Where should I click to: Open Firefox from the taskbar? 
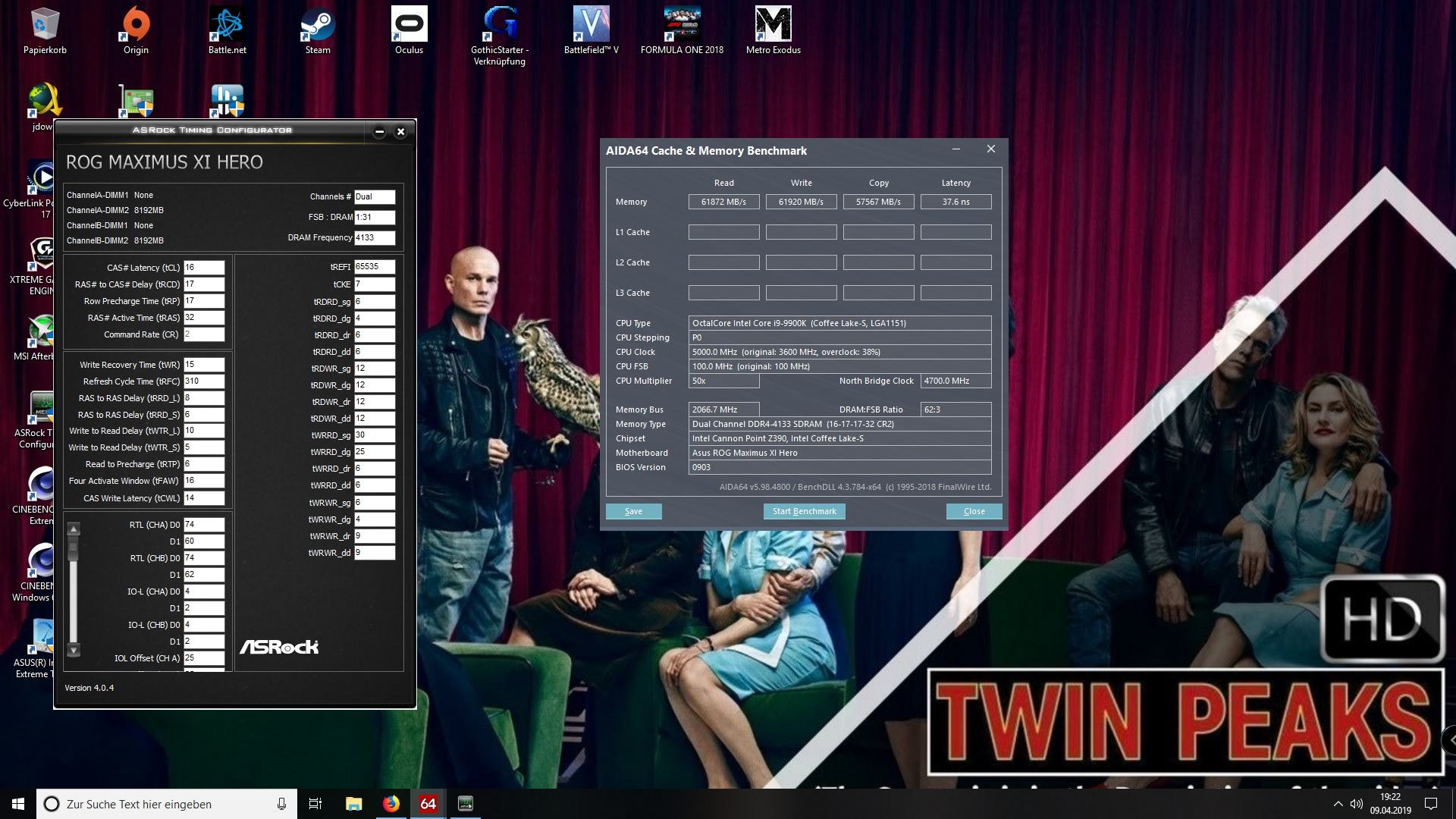point(391,804)
